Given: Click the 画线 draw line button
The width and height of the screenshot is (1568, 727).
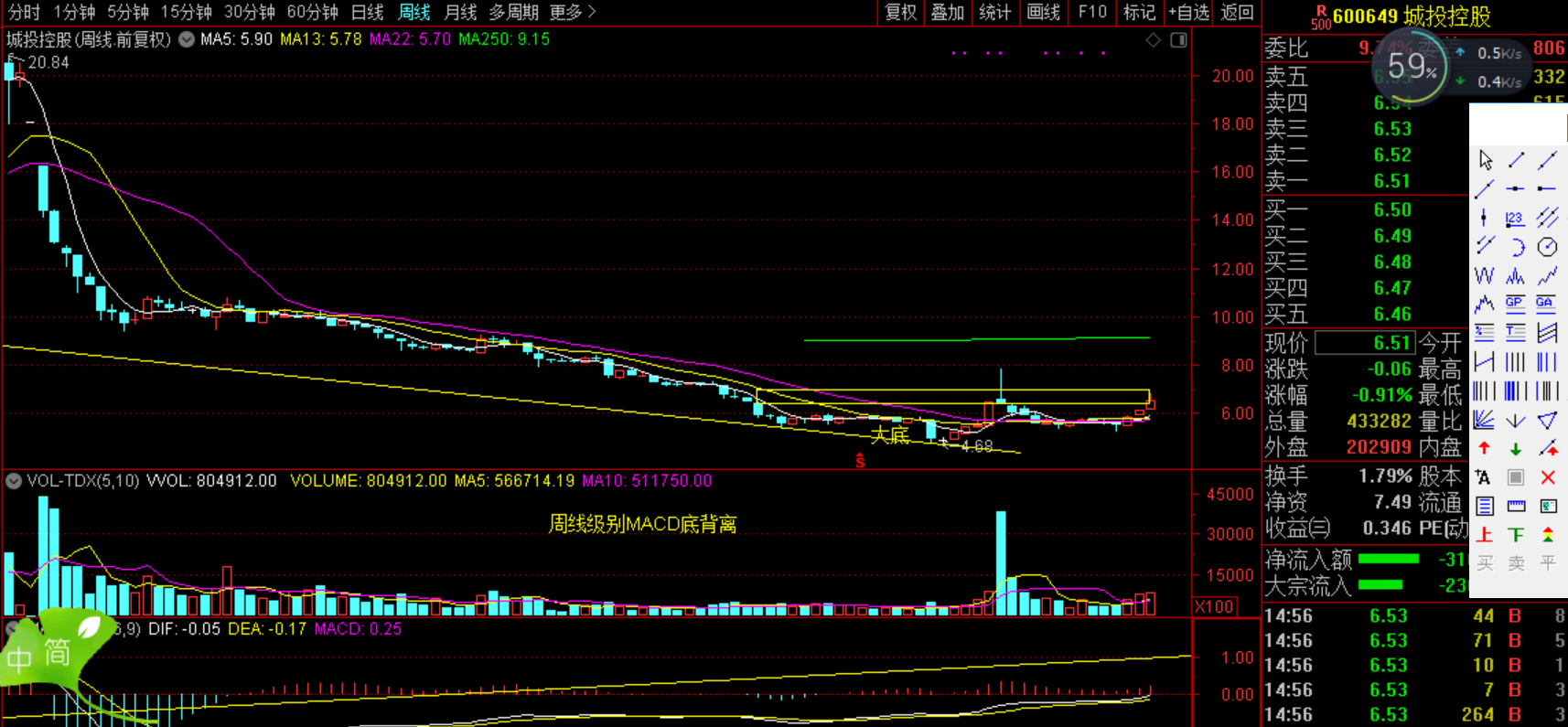Looking at the screenshot, I should (1043, 12).
